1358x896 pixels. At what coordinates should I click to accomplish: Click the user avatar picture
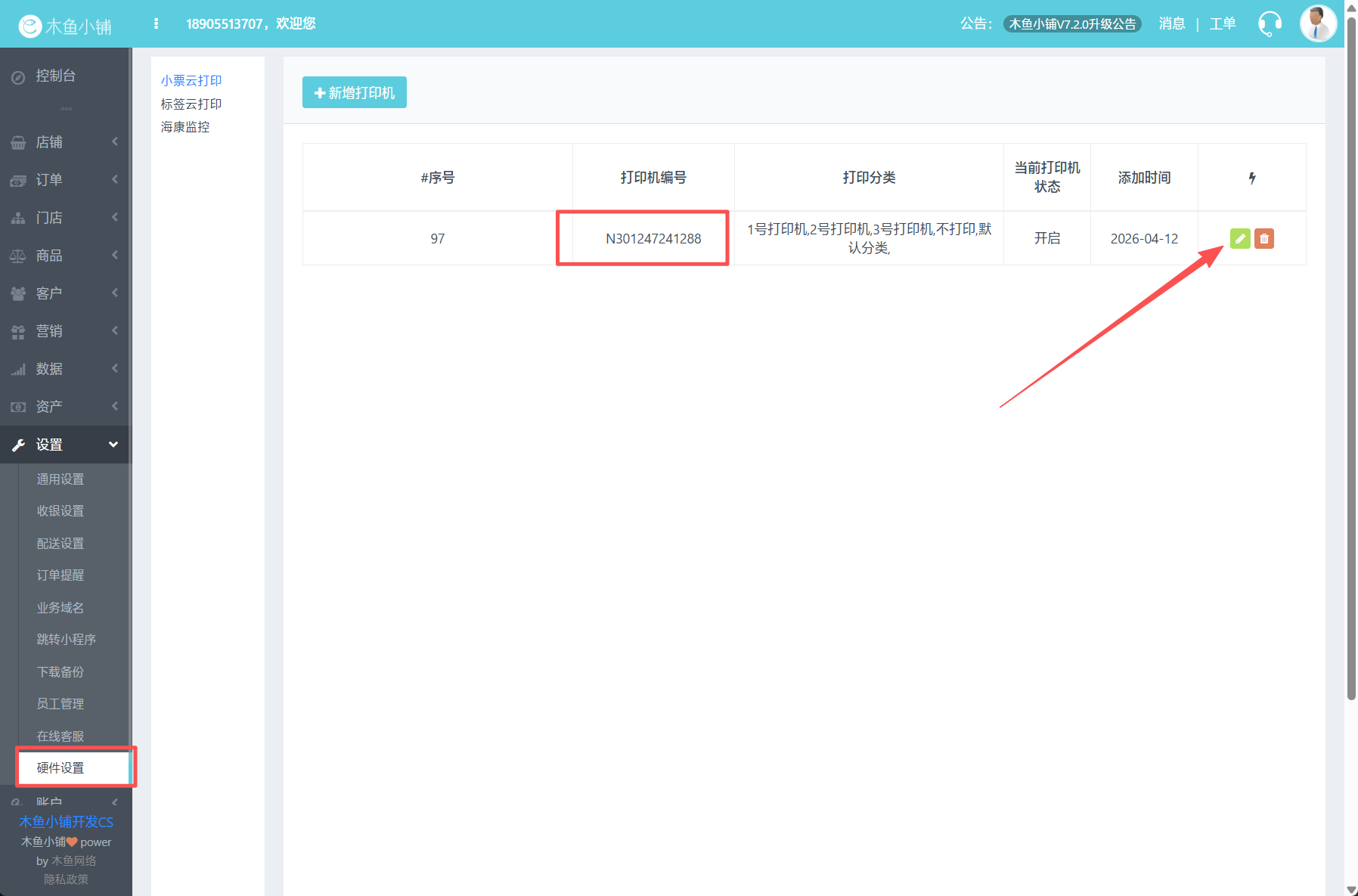[1317, 23]
